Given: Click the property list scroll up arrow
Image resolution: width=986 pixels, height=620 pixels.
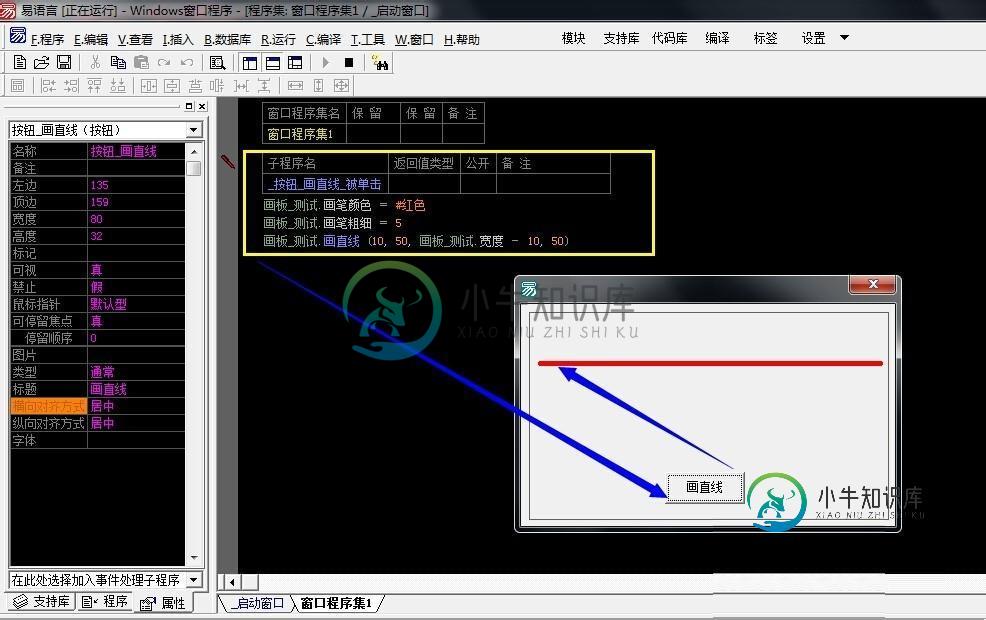Looking at the screenshot, I should tap(194, 152).
